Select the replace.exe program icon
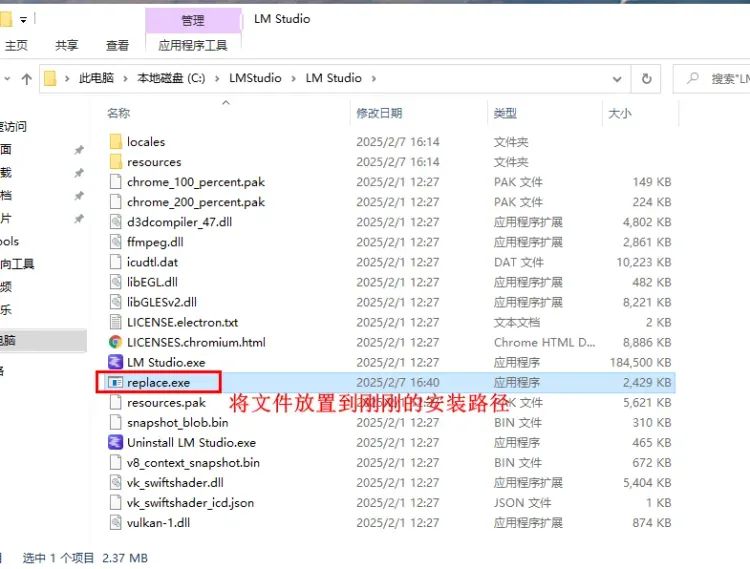This screenshot has width=750, height=569. pyautogui.click(x=115, y=383)
